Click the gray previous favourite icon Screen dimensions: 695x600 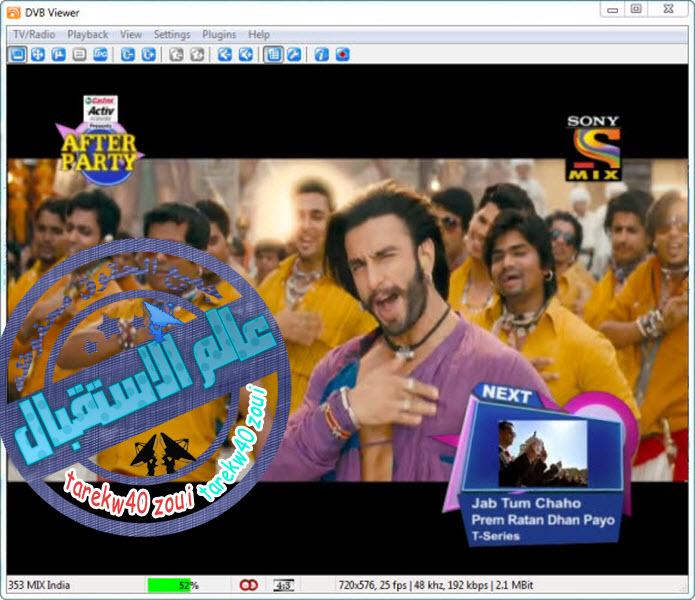coord(176,55)
